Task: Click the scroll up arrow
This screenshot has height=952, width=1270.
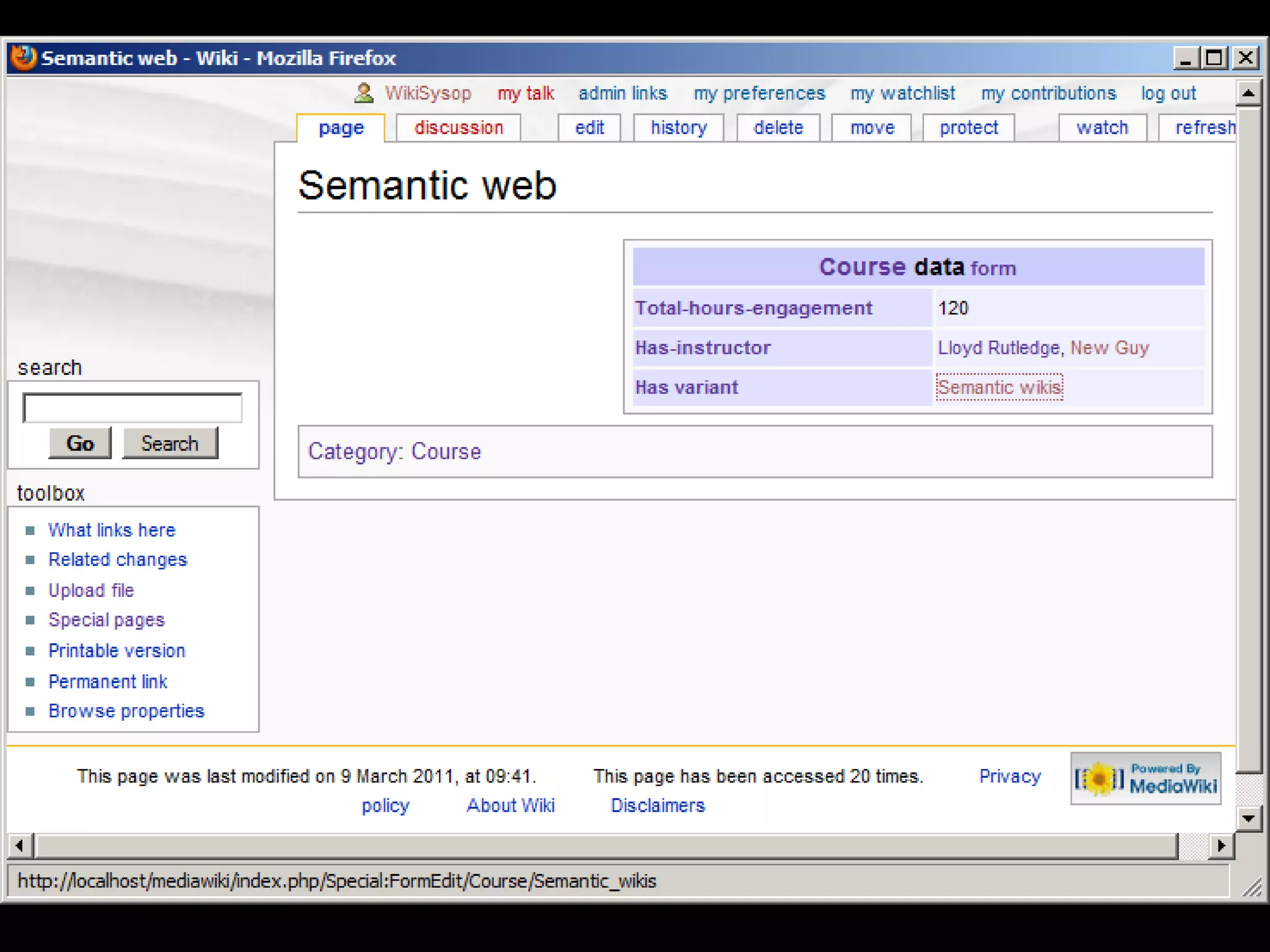Action: (1248, 94)
